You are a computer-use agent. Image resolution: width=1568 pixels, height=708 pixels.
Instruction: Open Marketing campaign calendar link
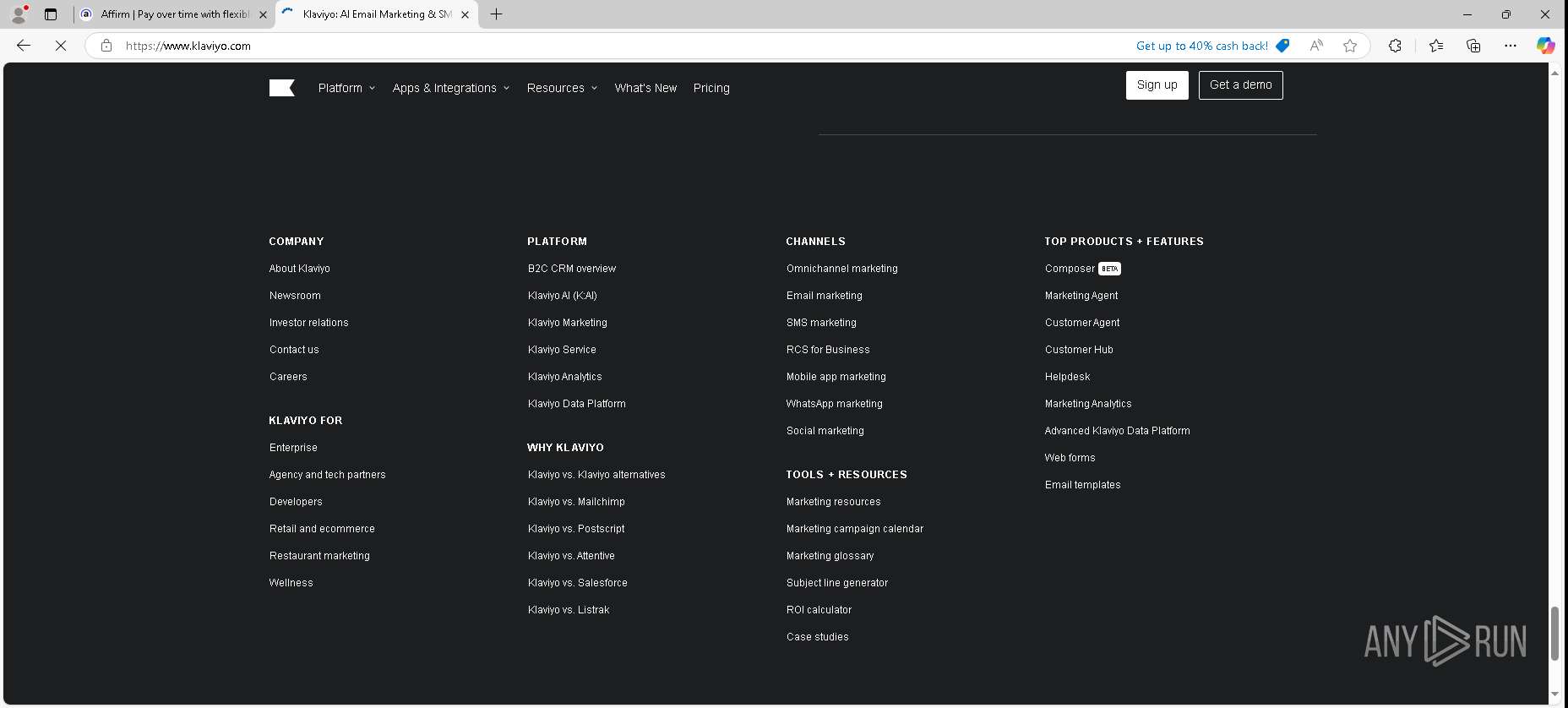pyautogui.click(x=854, y=529)
